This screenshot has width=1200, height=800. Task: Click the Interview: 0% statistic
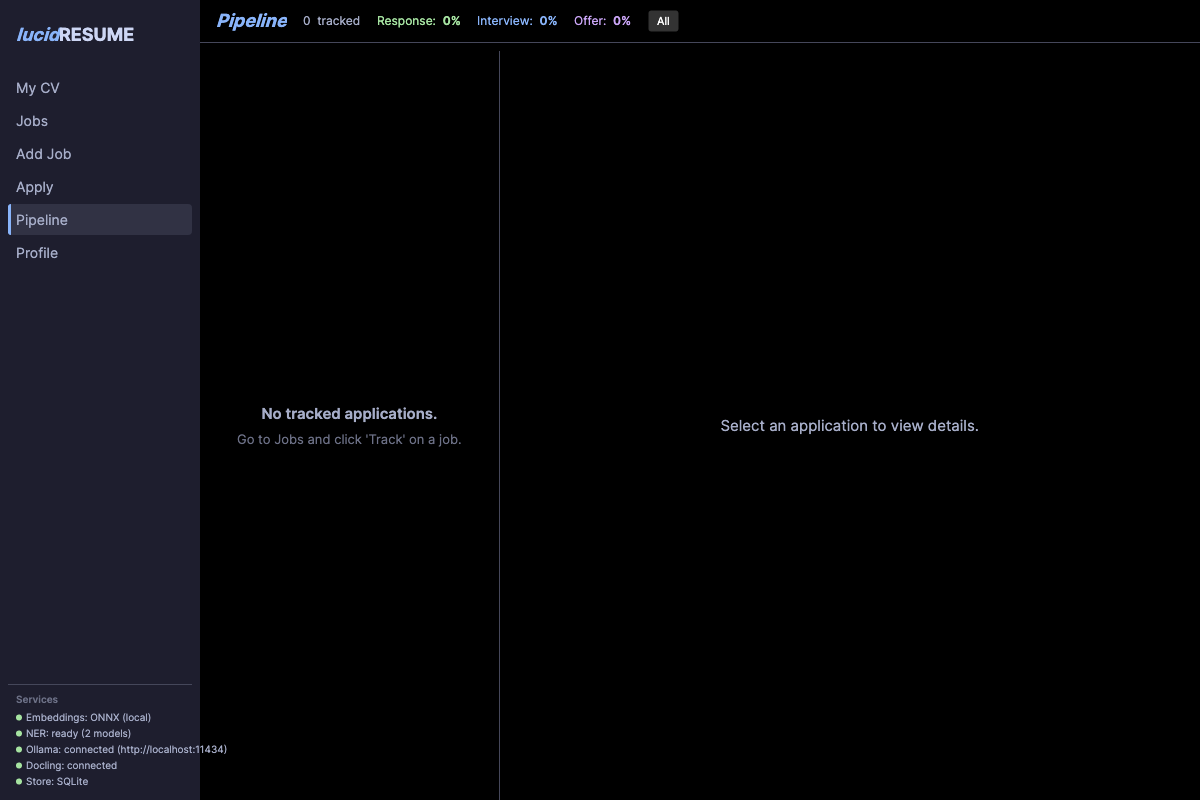click(517, 21)
